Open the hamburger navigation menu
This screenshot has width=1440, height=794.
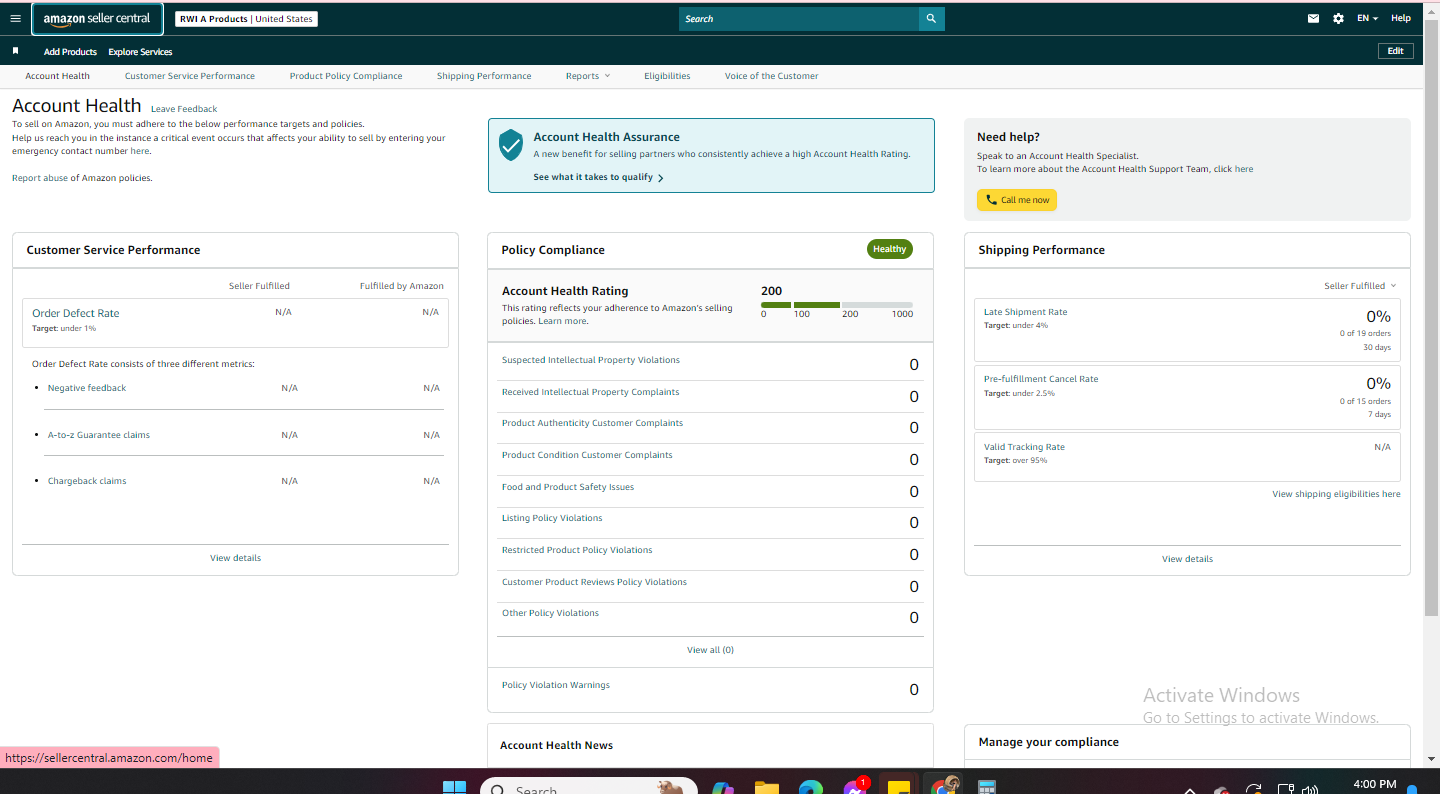point(15,18)
